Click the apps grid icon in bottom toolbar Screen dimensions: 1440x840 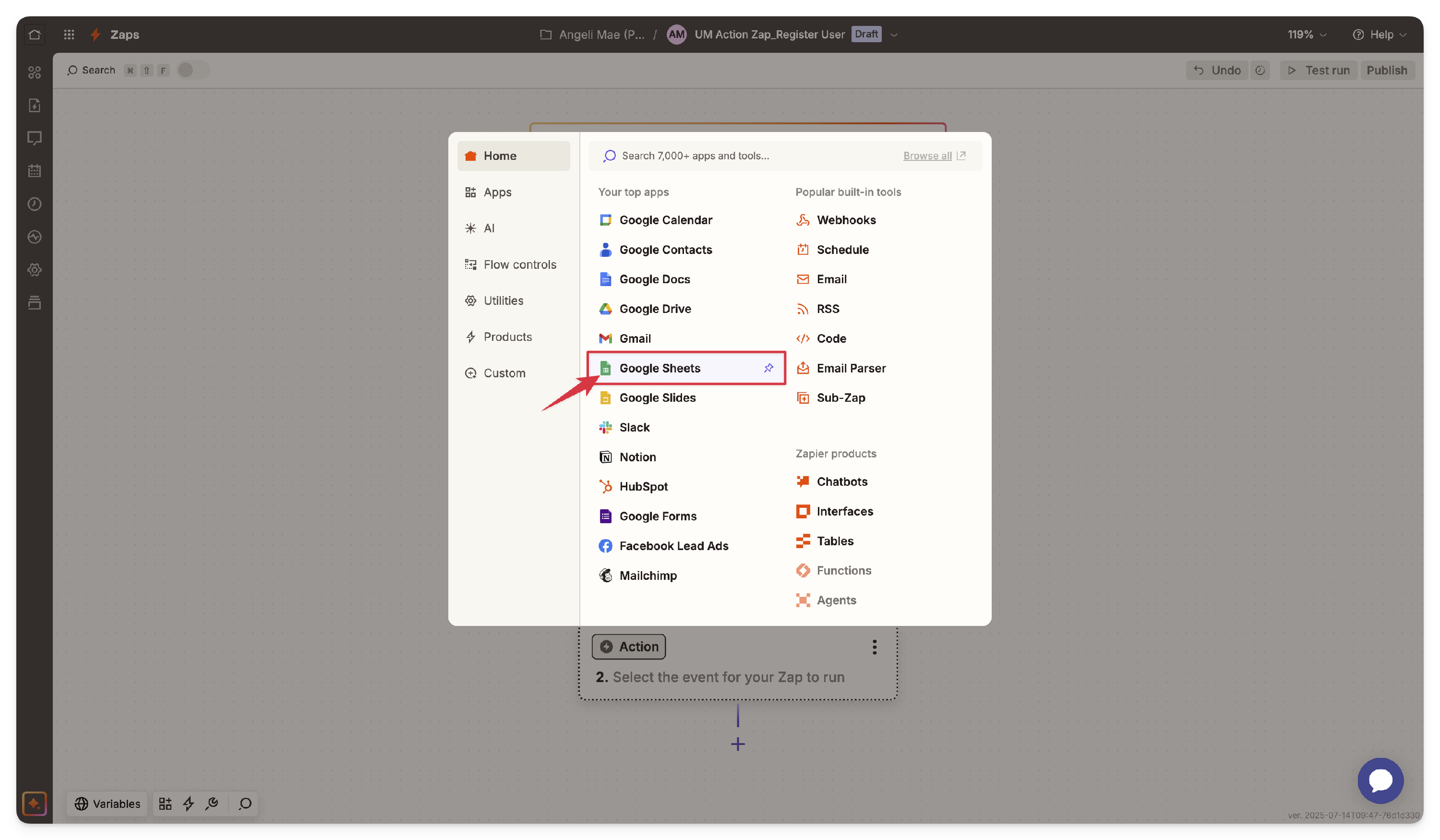[165, 804]
